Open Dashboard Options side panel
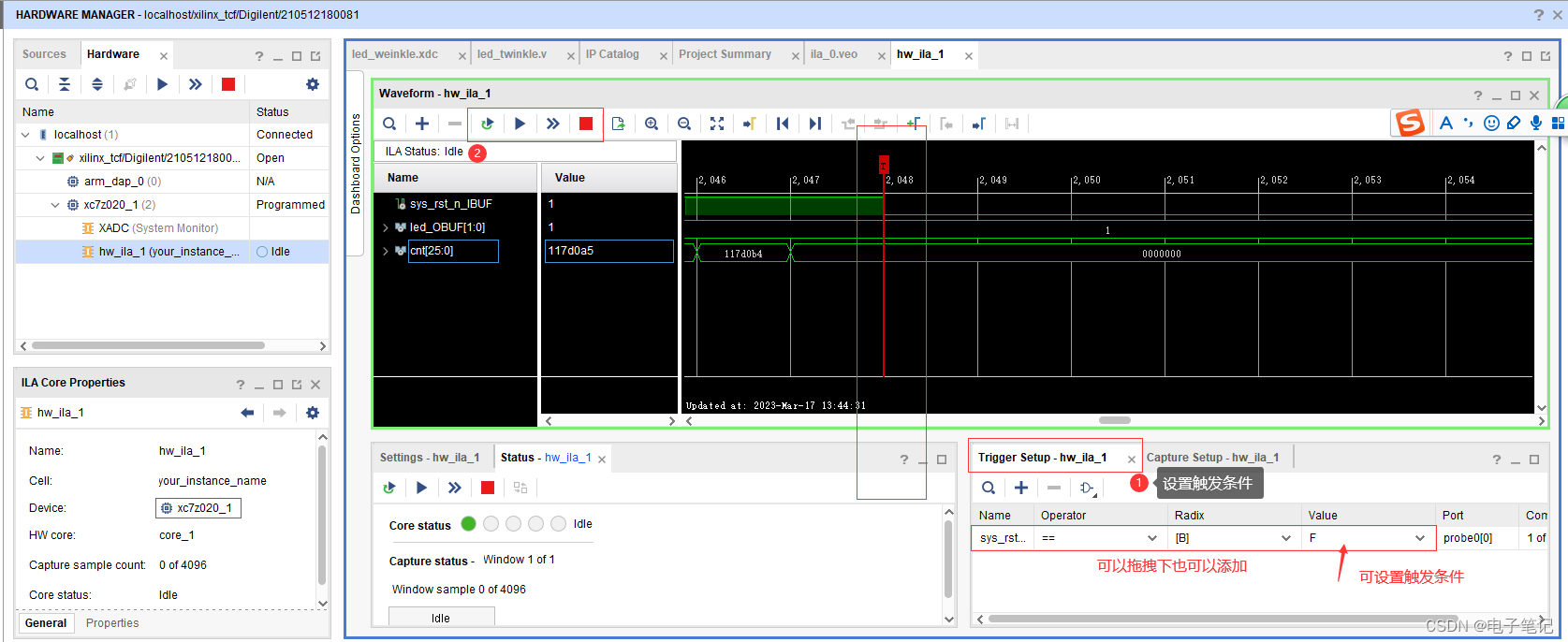The image size is (1568, 642). 356,164
